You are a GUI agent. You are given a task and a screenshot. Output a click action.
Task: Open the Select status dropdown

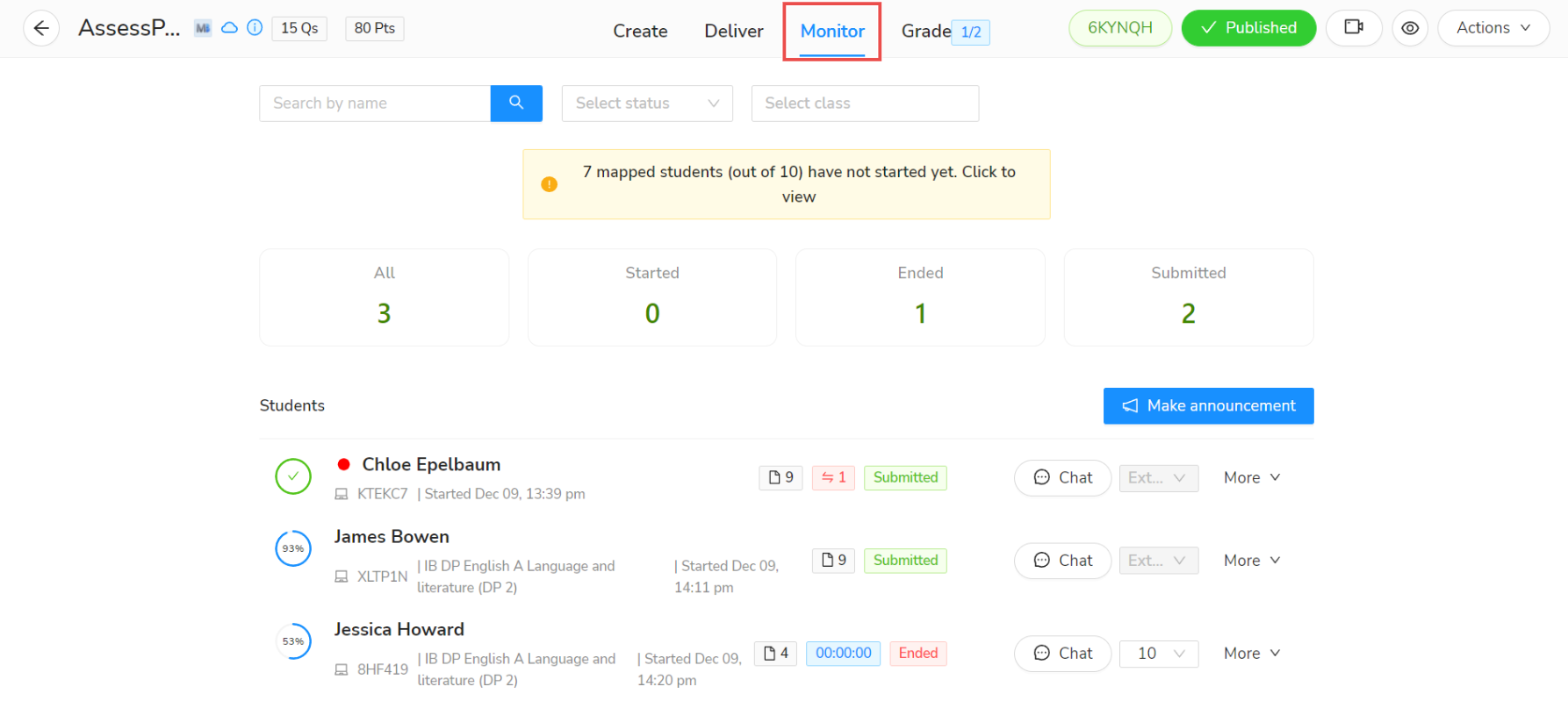[x=647, y=103]
